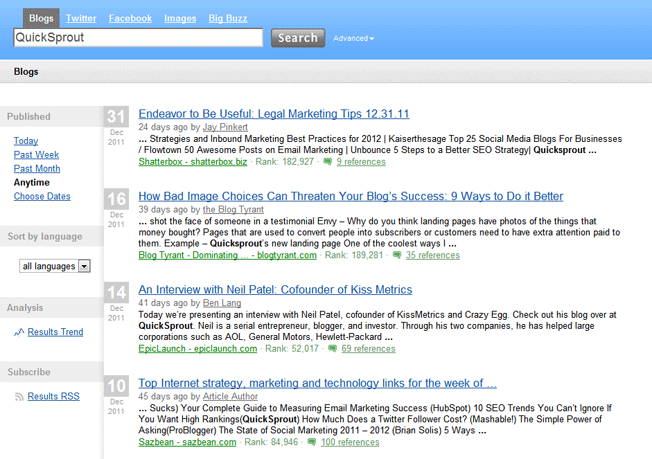Open An Interview with Neil Patel post

275,290
